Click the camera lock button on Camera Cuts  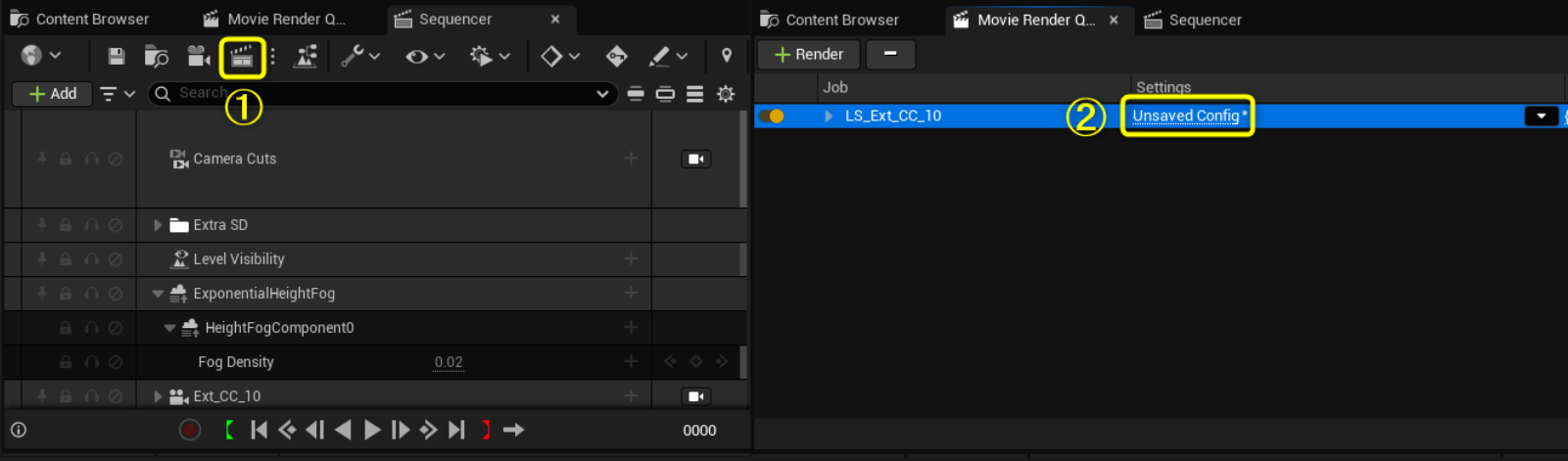696,159
